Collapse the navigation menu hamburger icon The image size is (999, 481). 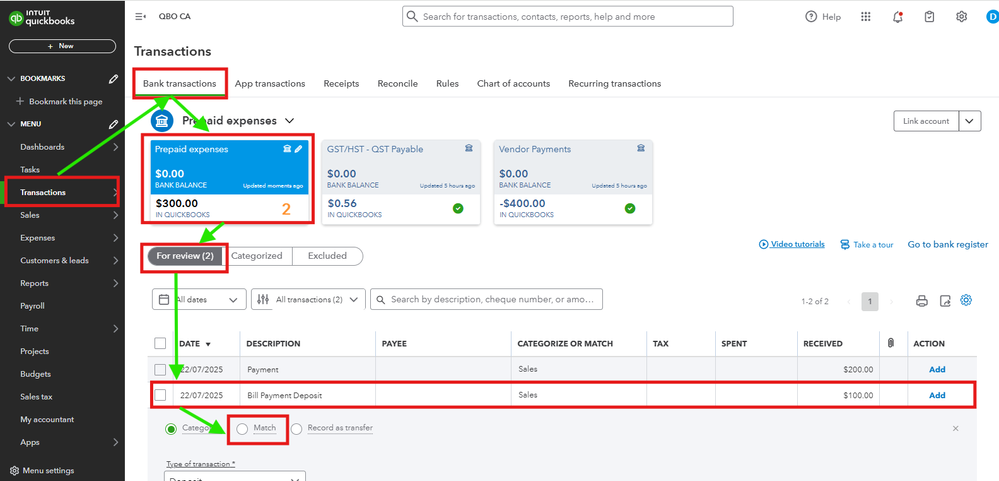point(141,17)
